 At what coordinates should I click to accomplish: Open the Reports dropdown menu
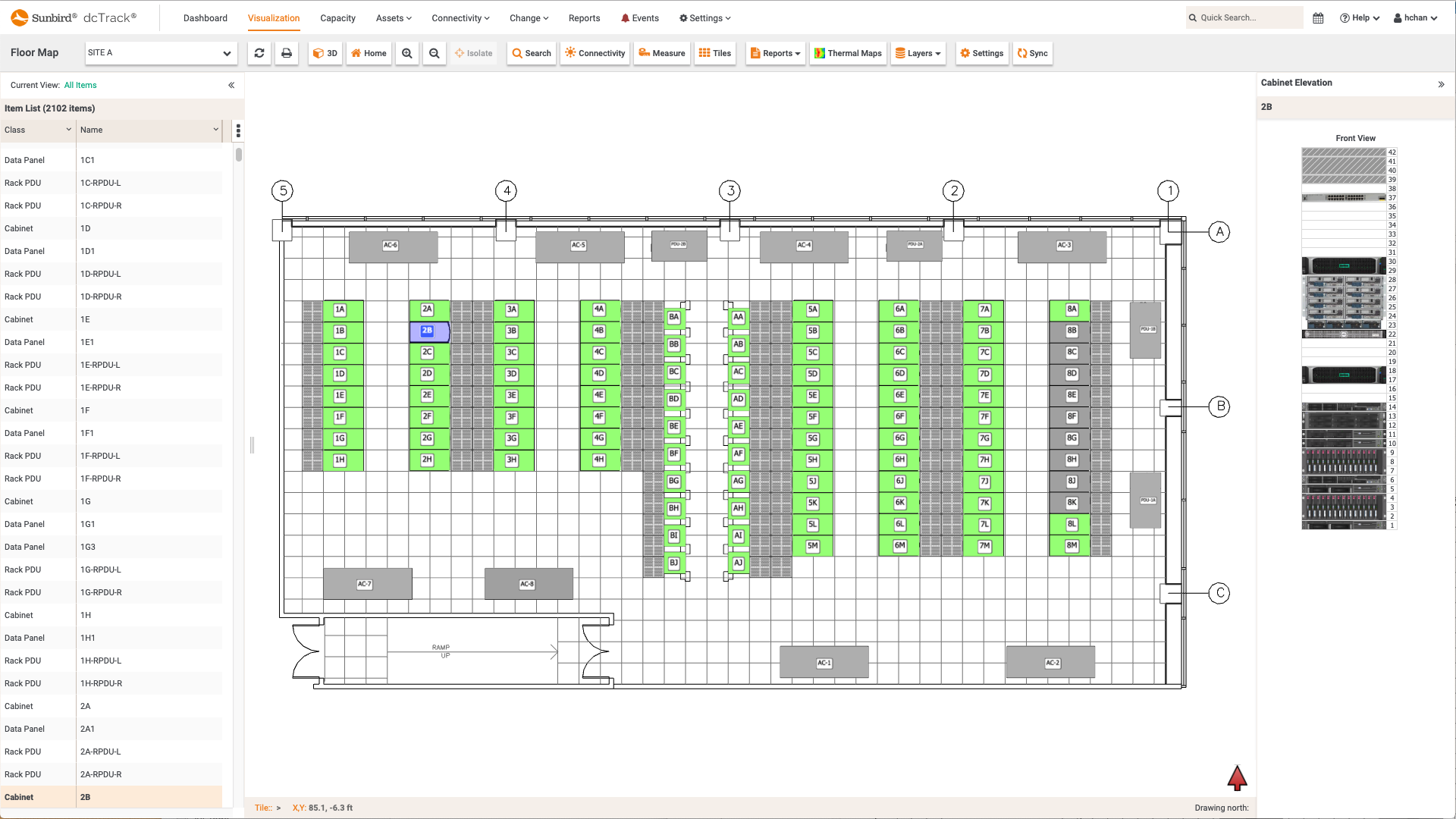(776, 53)
